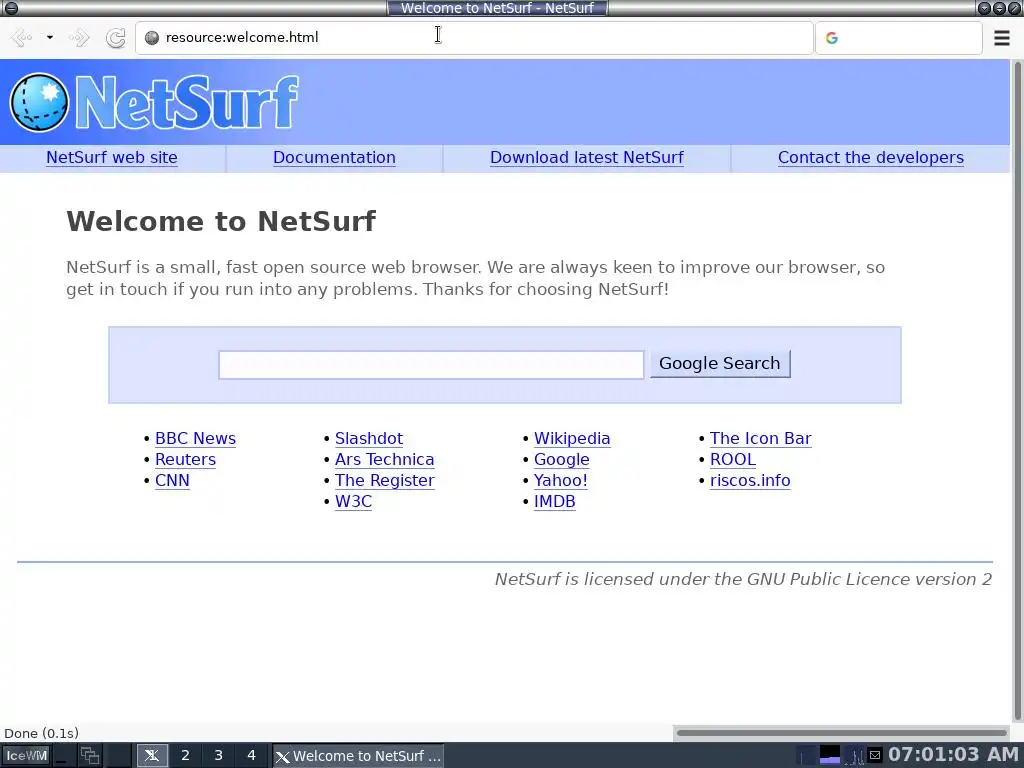The height and width of the screenshot is (768, 1024).
Task: Go back with the back arrow button
Action: pyautogui.click(x=22, y=38)
